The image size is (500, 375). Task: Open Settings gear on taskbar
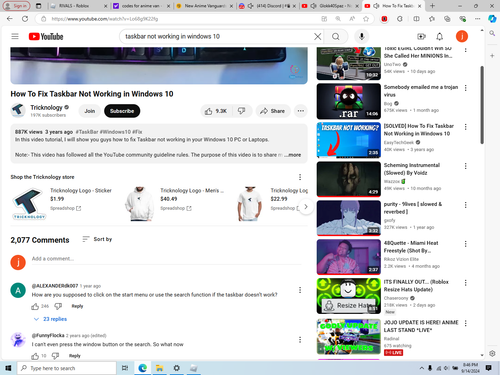[x=177, y=368]
